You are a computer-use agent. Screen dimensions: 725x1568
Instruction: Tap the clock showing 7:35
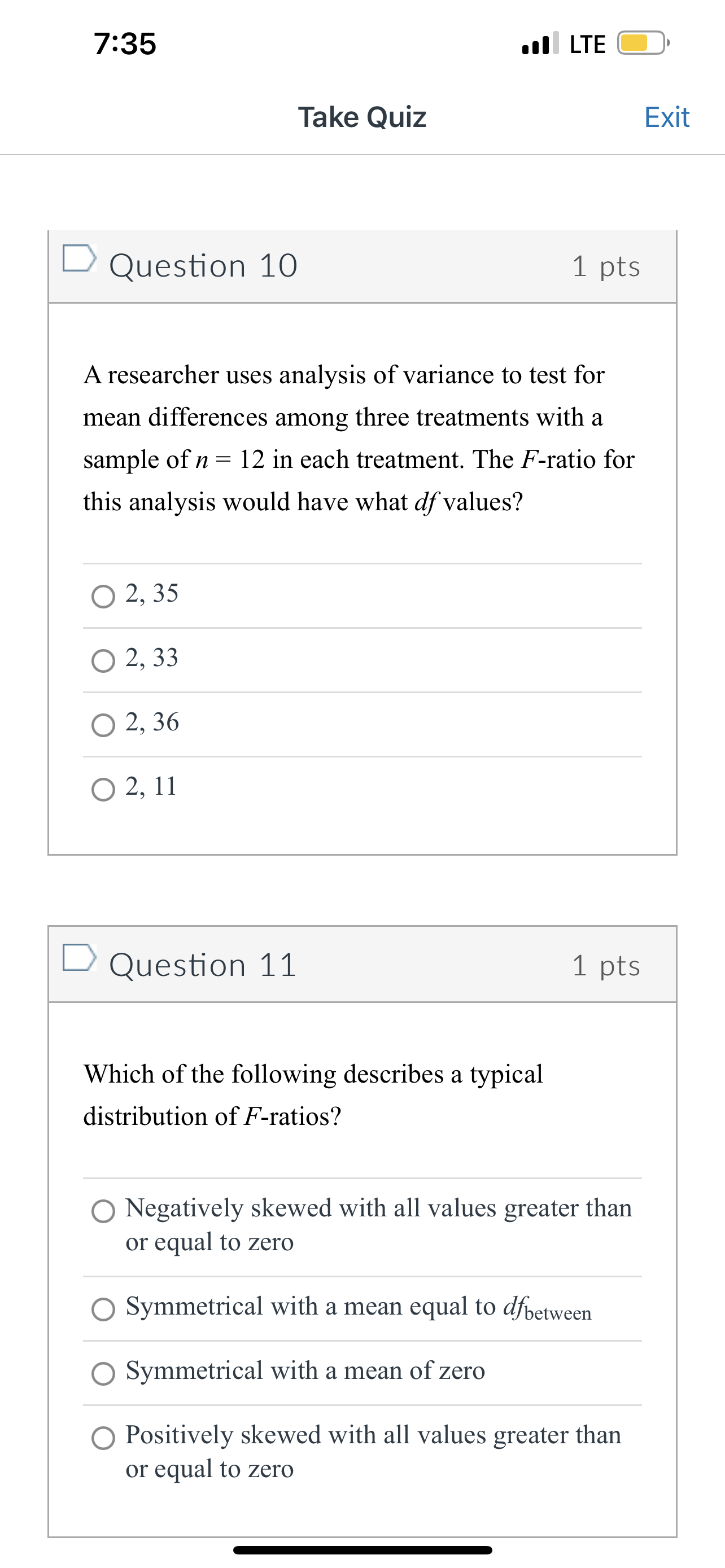(x=126, y=43)
